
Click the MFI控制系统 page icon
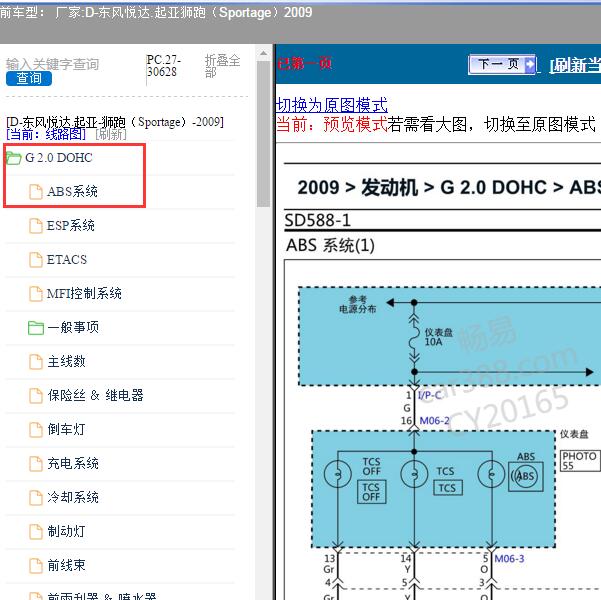click(x=36, y=294)
